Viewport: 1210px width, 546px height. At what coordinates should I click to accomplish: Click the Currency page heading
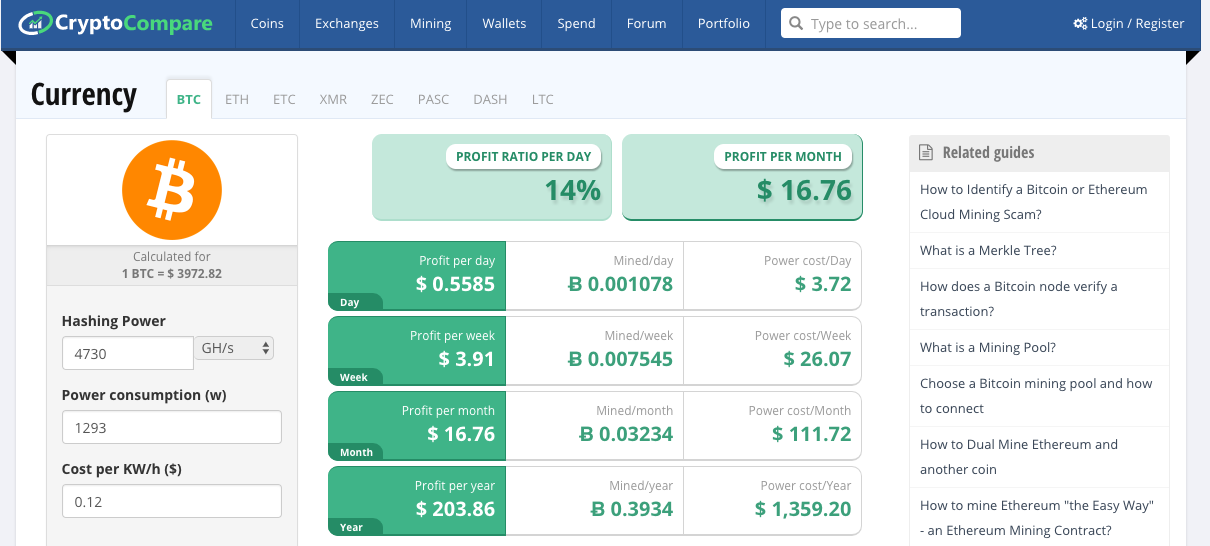[x=84, y=95]
